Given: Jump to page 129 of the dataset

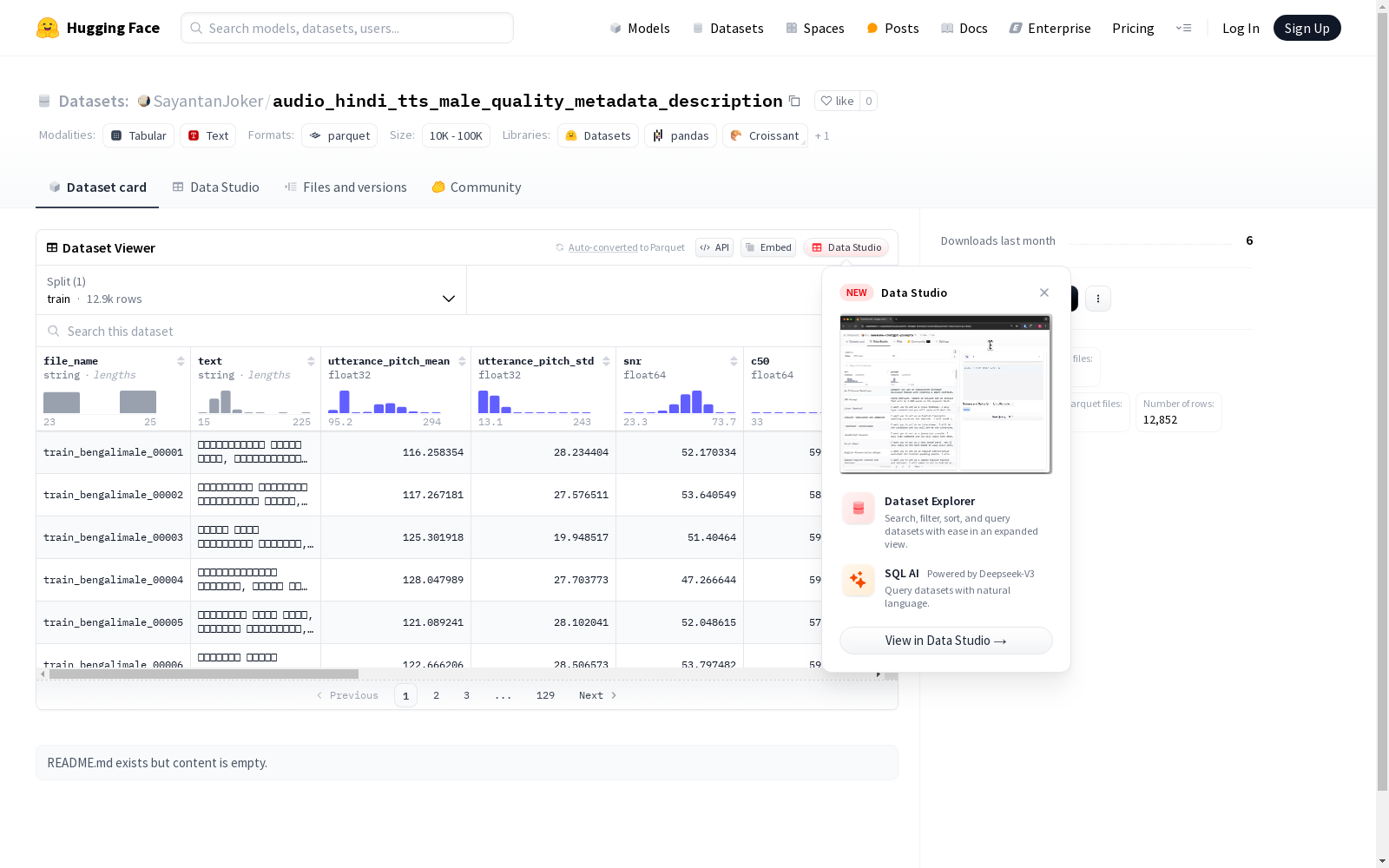Looking at the screenshot, I should pyautogui.click(x=545, y=695).
